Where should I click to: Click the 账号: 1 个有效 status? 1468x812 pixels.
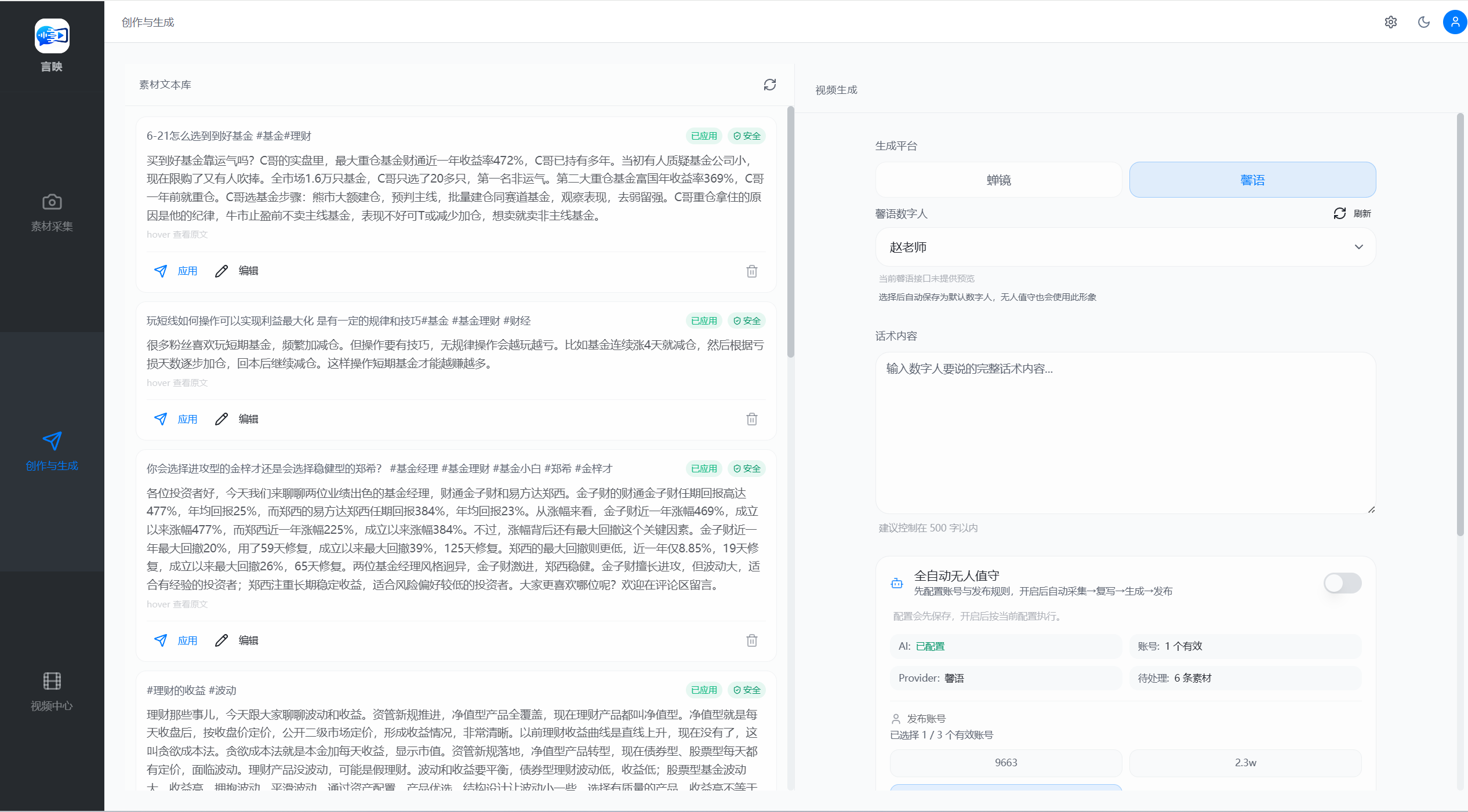pyautogui.click(x=1245, y=646)
